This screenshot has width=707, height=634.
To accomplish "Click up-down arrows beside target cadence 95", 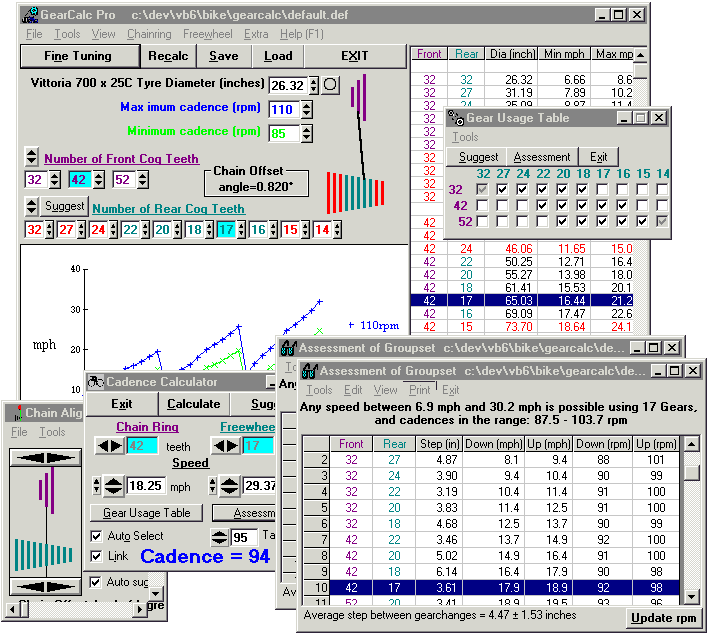I will click(220, 537).
